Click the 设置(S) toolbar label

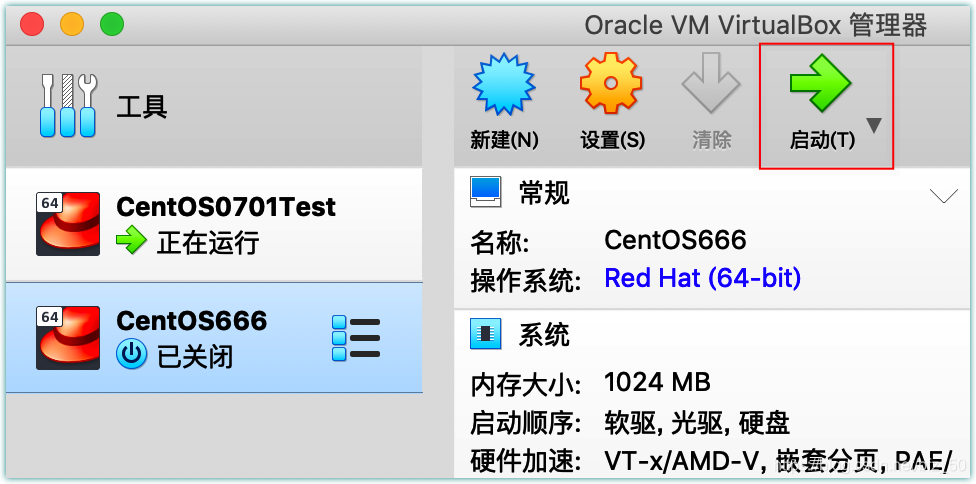(612, 141)
